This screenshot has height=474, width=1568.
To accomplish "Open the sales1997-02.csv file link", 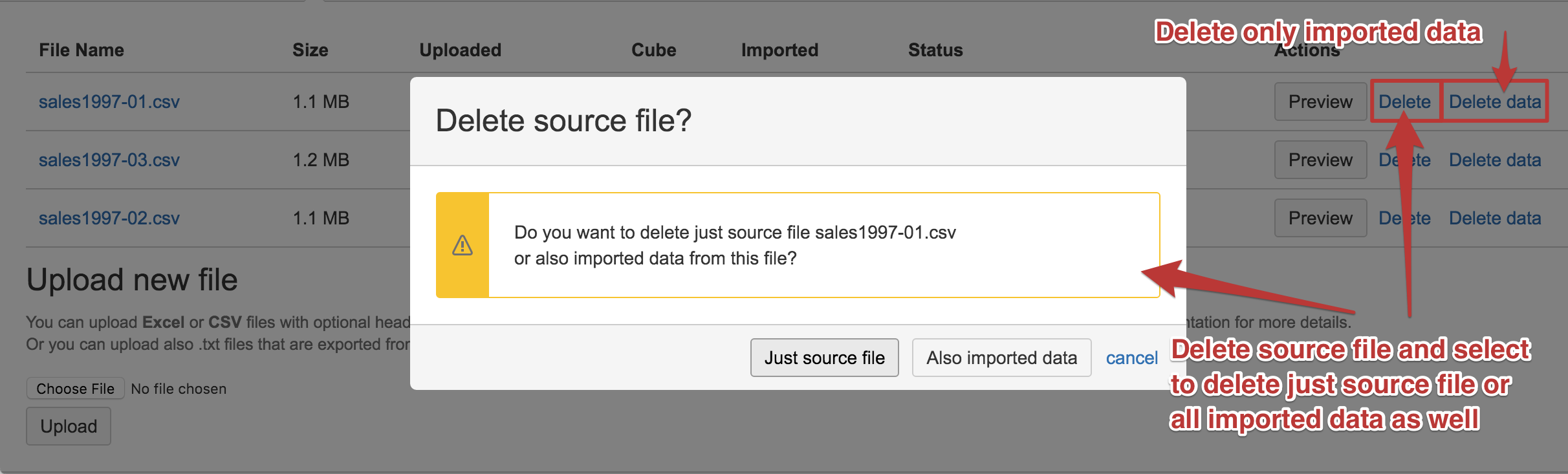I will (109, 218).
